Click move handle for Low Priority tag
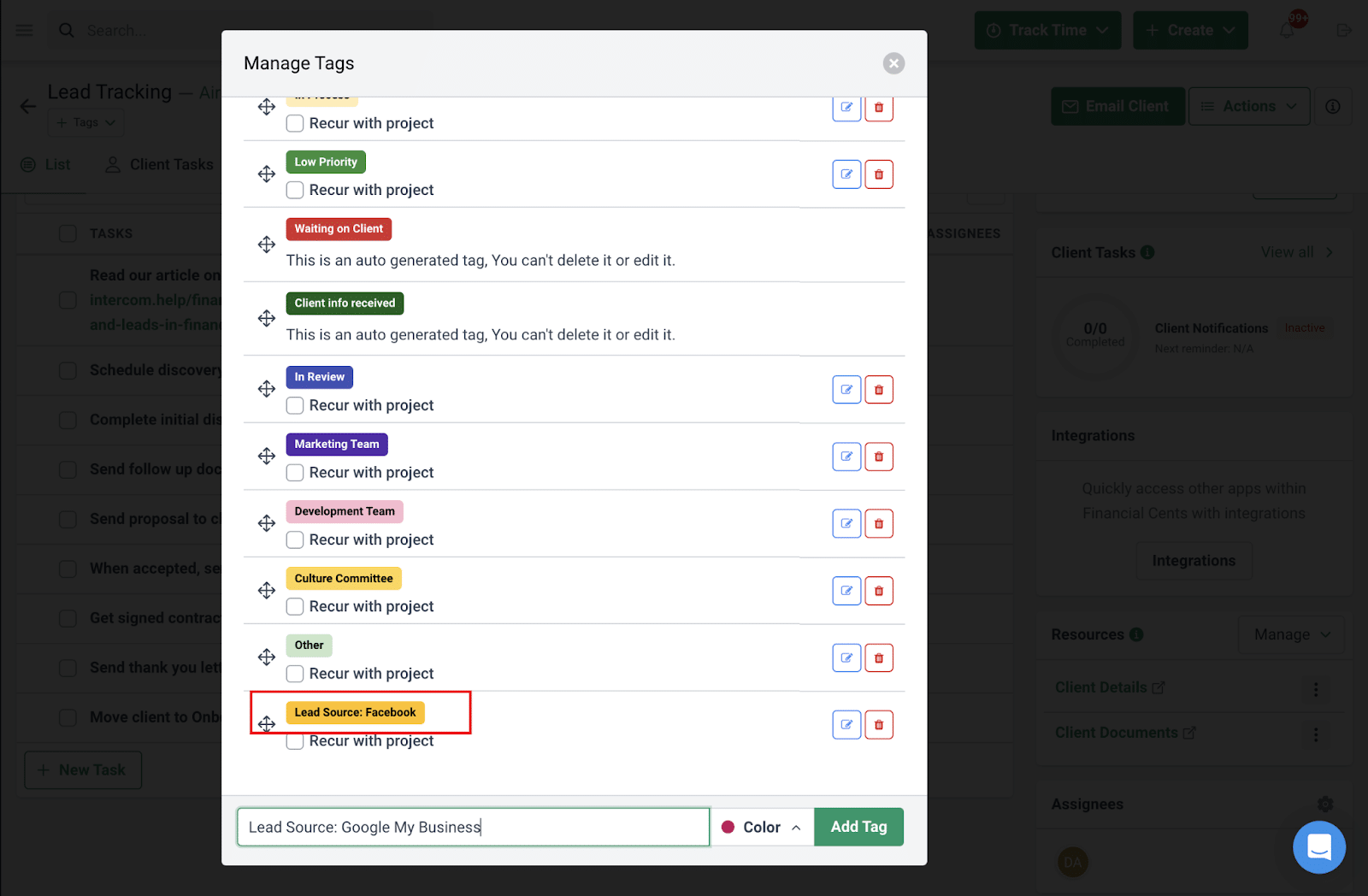Image resolution: width=1368 pixels, height=896 pixels. point(267,174)
